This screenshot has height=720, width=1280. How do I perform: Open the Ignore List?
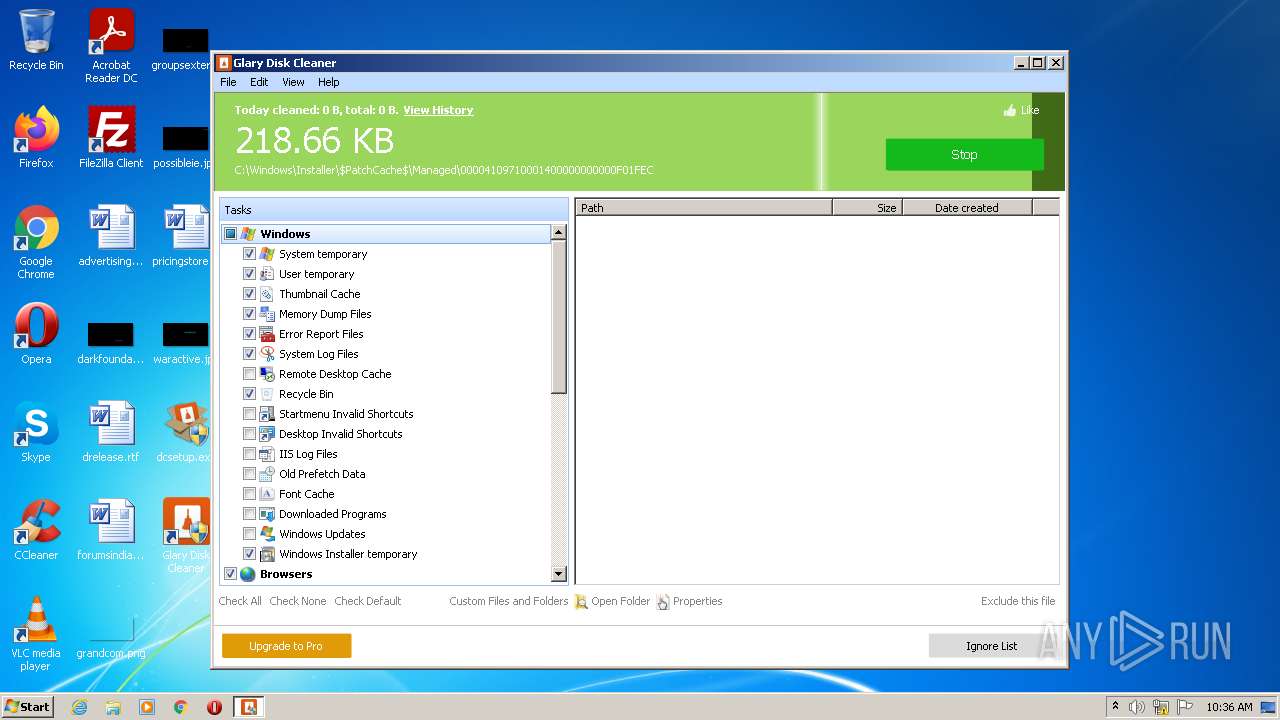991,646
